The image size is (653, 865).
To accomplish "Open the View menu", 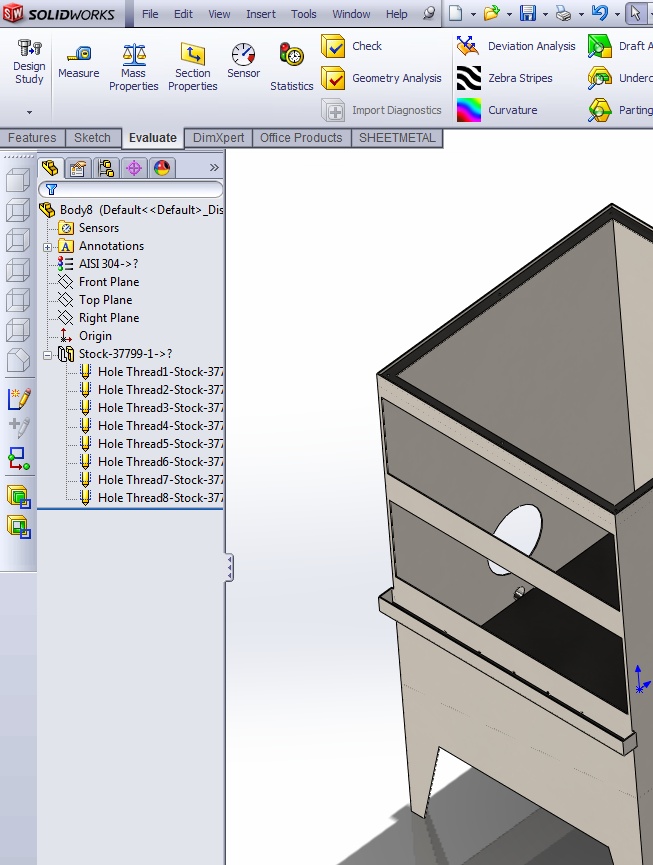I will (219, 14).
